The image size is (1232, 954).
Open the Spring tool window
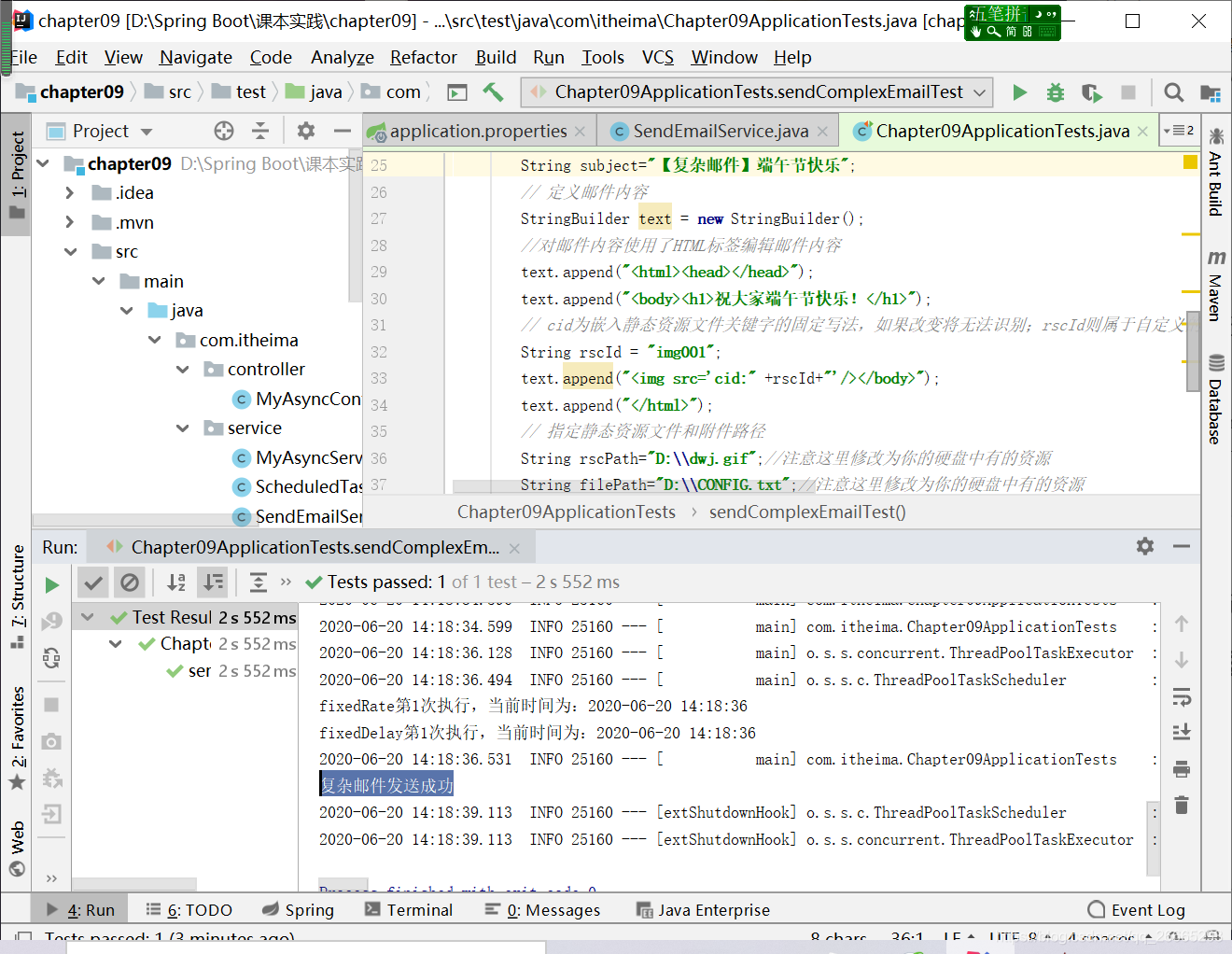pos(298,910)
